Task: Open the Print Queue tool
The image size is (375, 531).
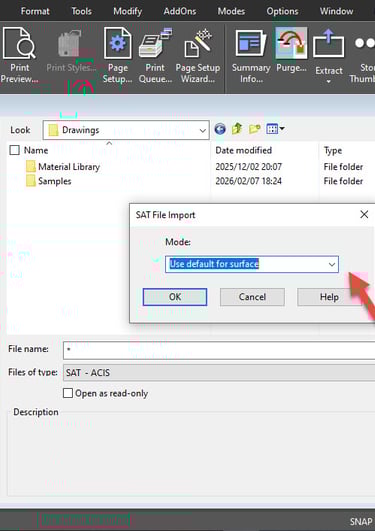Action: coord(155,56)
